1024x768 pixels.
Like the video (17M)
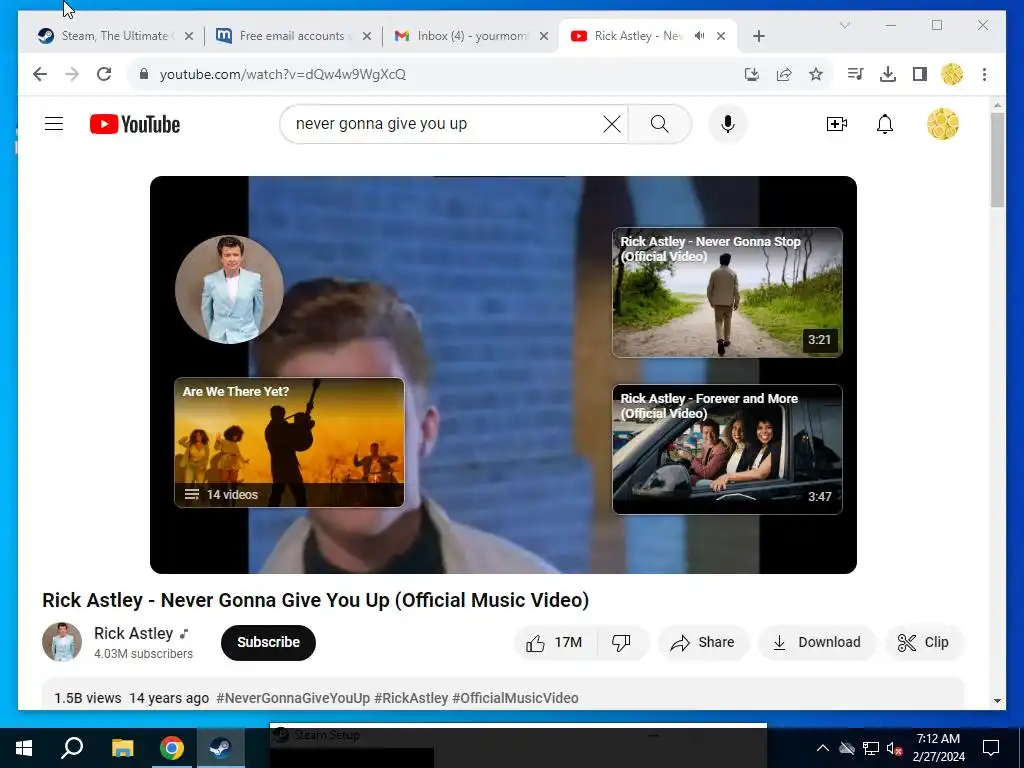[x=555, y=642]
